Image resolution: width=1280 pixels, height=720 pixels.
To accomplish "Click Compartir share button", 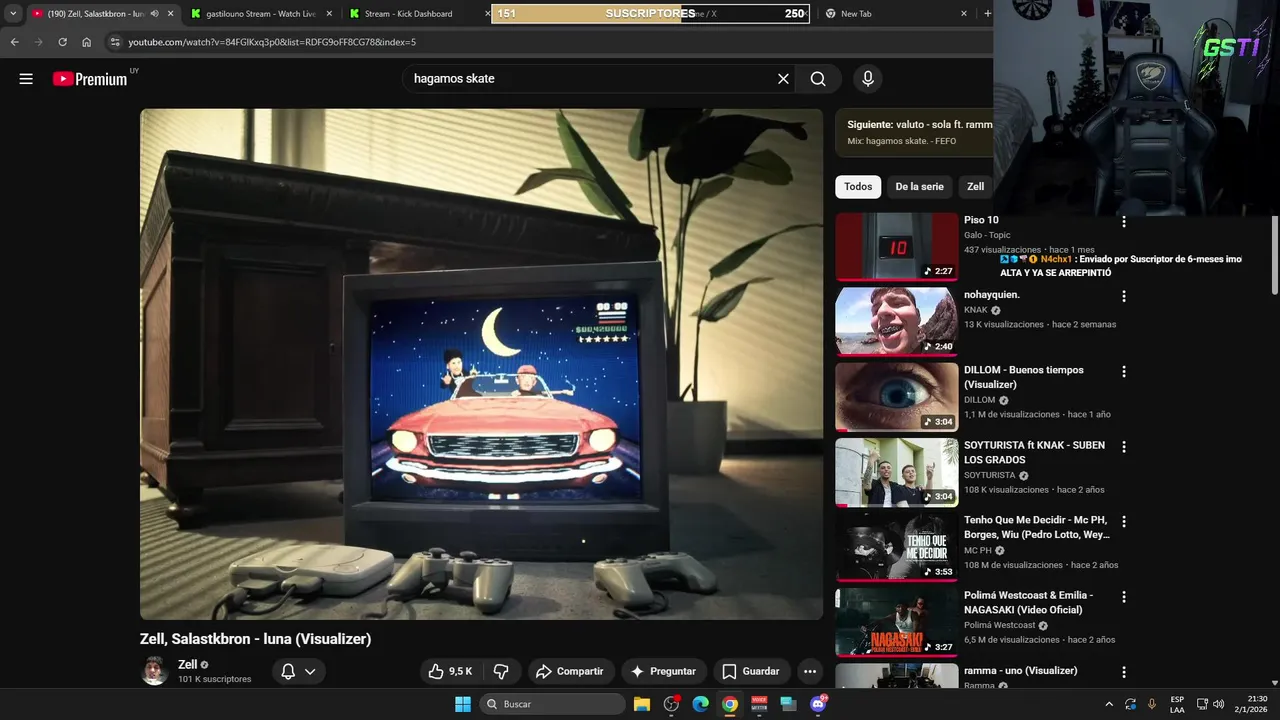I will [569, 671].
